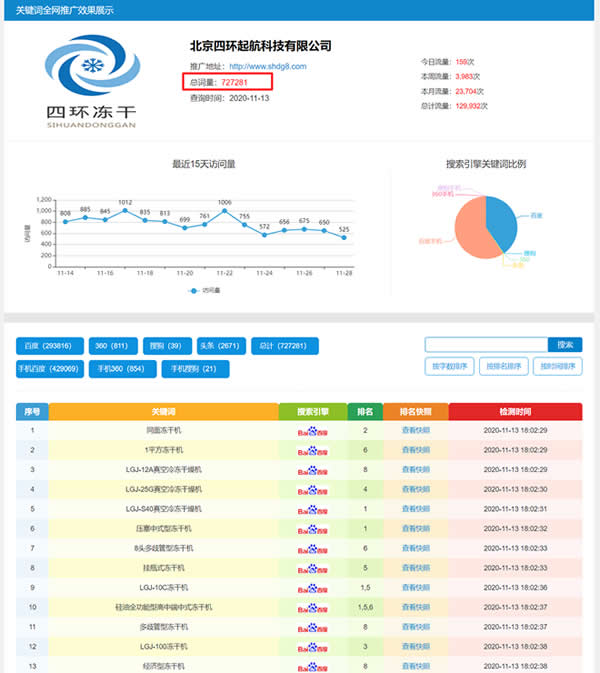This screenshot has height=673, width=600.
Task: Filter by 百度 (293816) keywords
Action: coord(50,346)
